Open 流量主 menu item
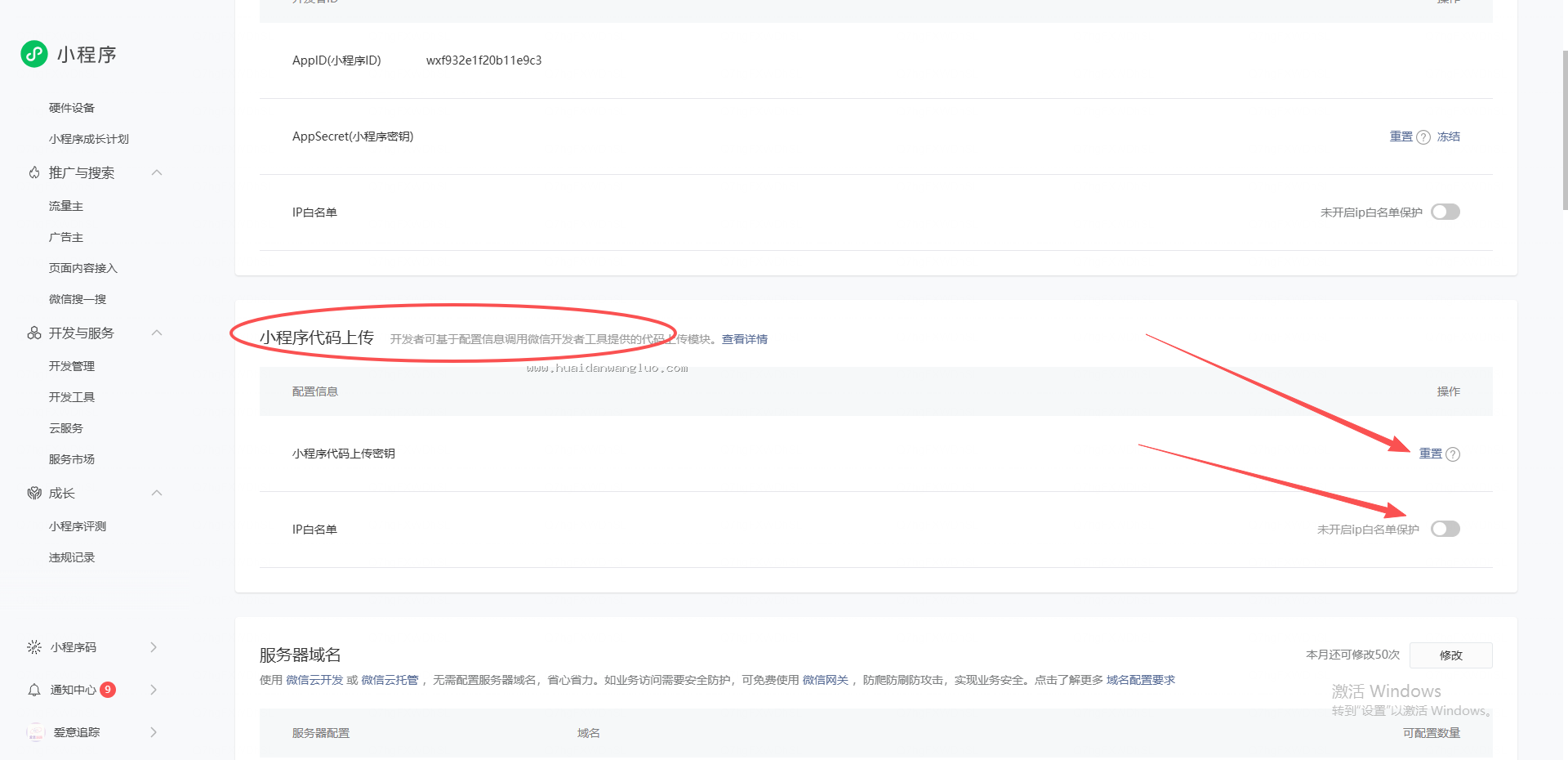This screenshot has width=1568, height=760. [x=66, y=206]
